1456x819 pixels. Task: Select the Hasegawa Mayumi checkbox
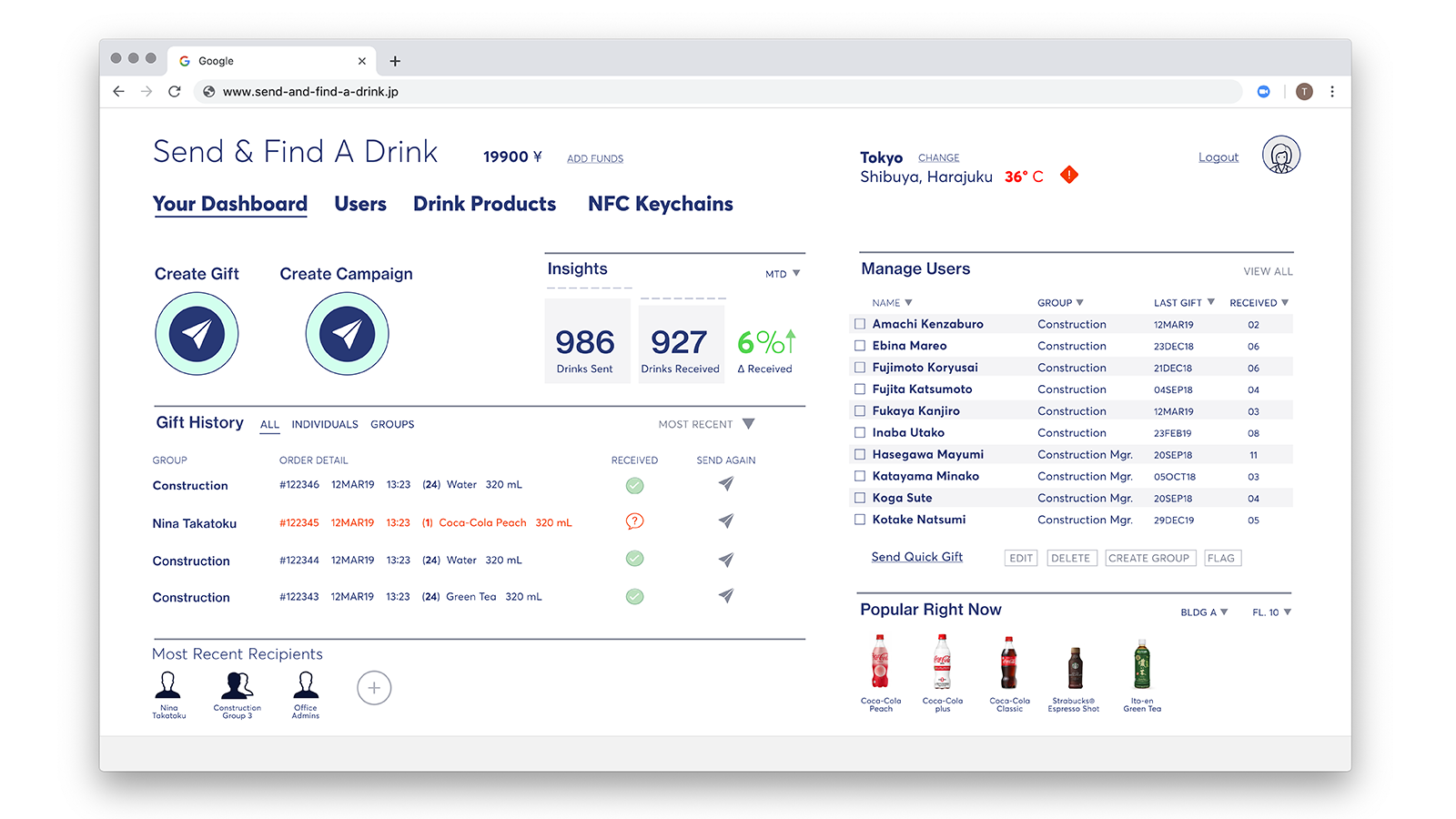(x=860, y=454)
